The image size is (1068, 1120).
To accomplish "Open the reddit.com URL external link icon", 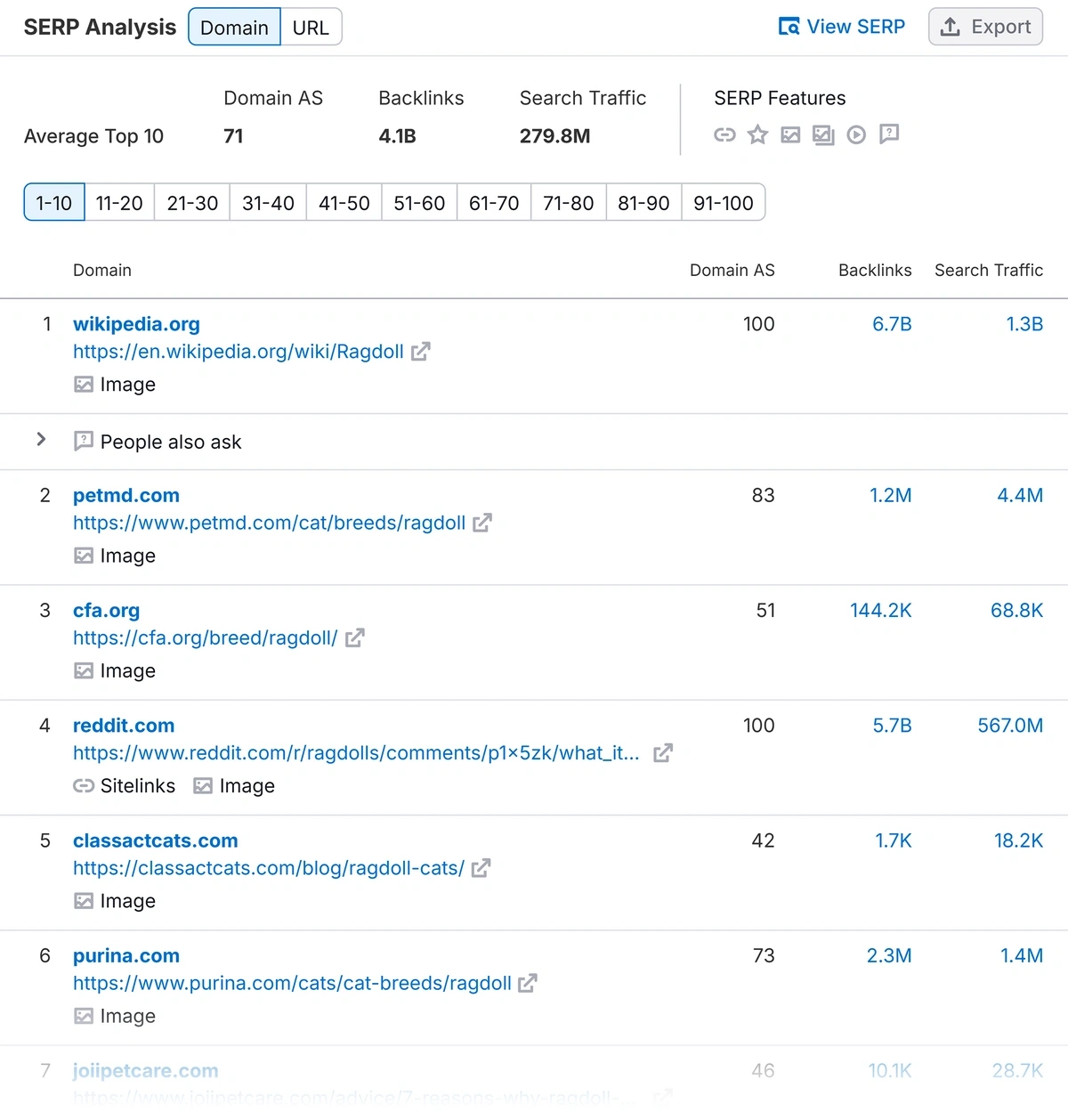I will (x=663, y=753).
